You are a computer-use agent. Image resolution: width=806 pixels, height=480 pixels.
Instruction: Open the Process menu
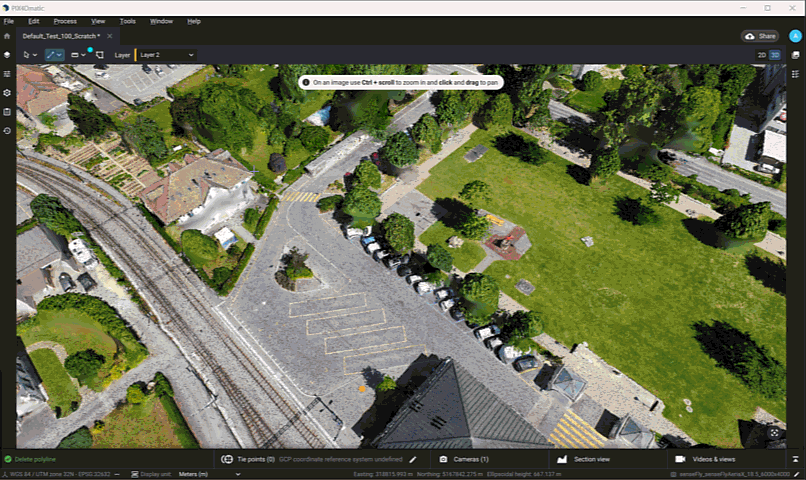(x=65, y=21)
